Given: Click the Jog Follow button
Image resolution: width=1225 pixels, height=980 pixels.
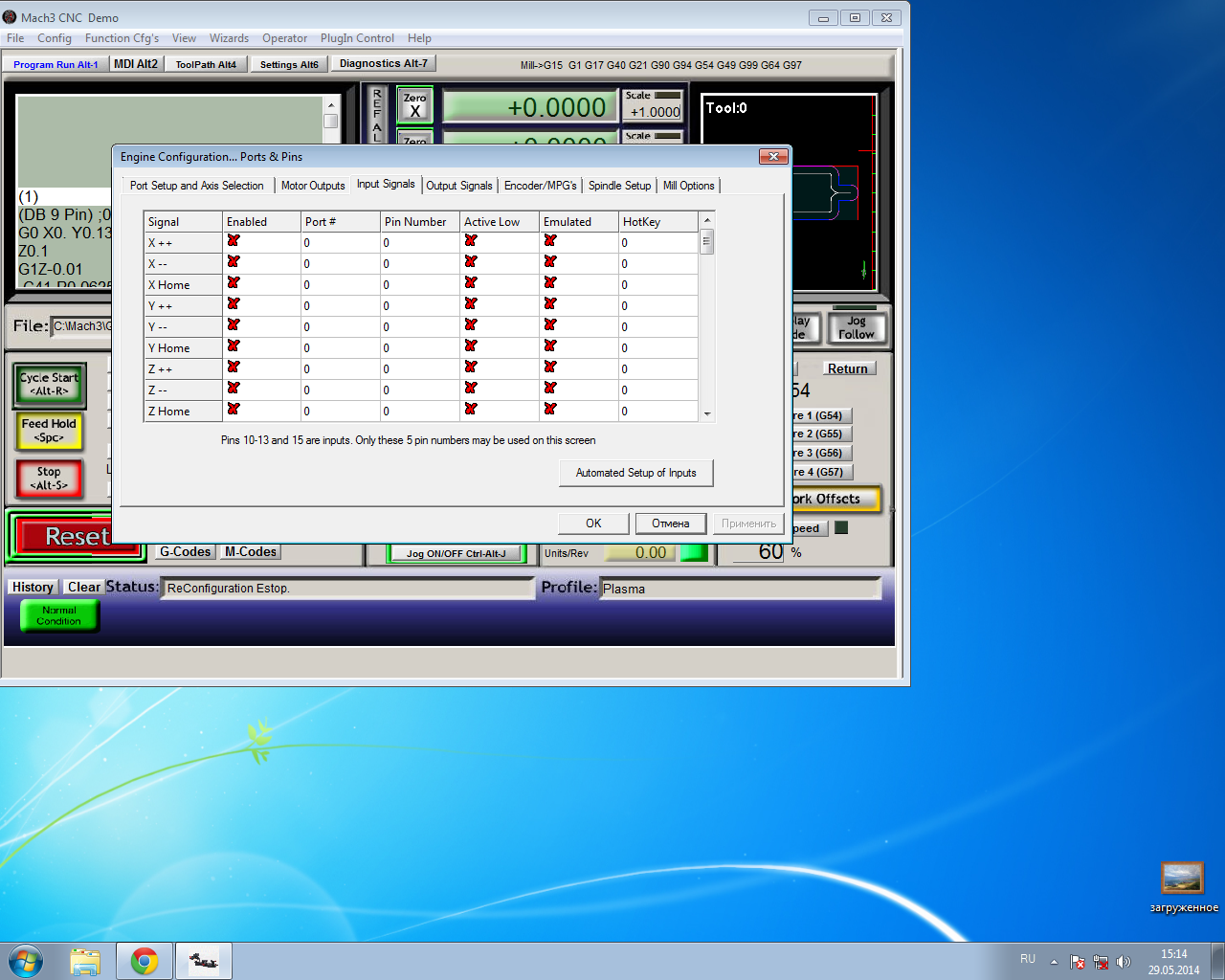Looking at the screenshot, I should (x=857, y=328).
